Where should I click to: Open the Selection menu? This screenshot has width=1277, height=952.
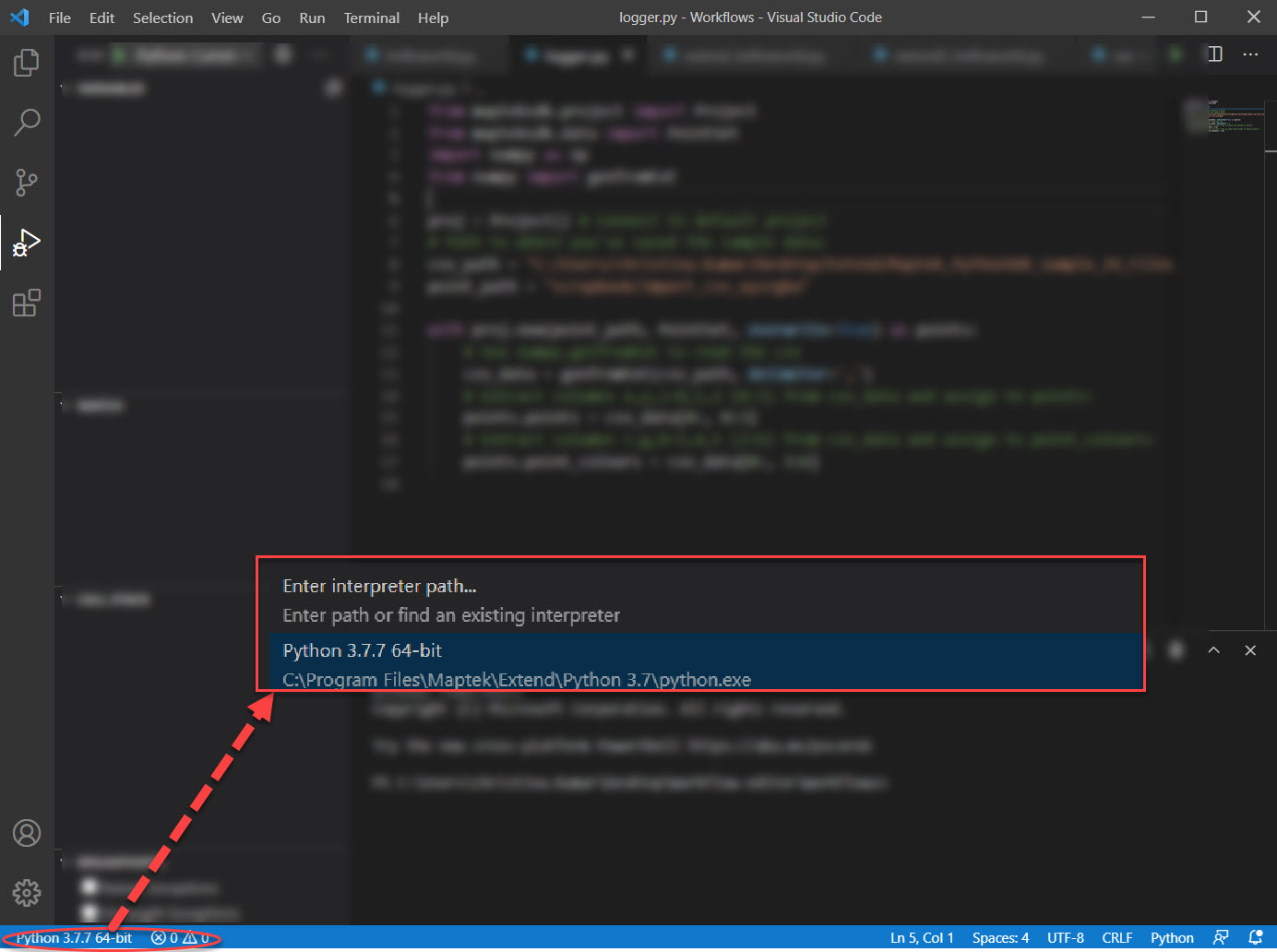click(x=163, y=18)
